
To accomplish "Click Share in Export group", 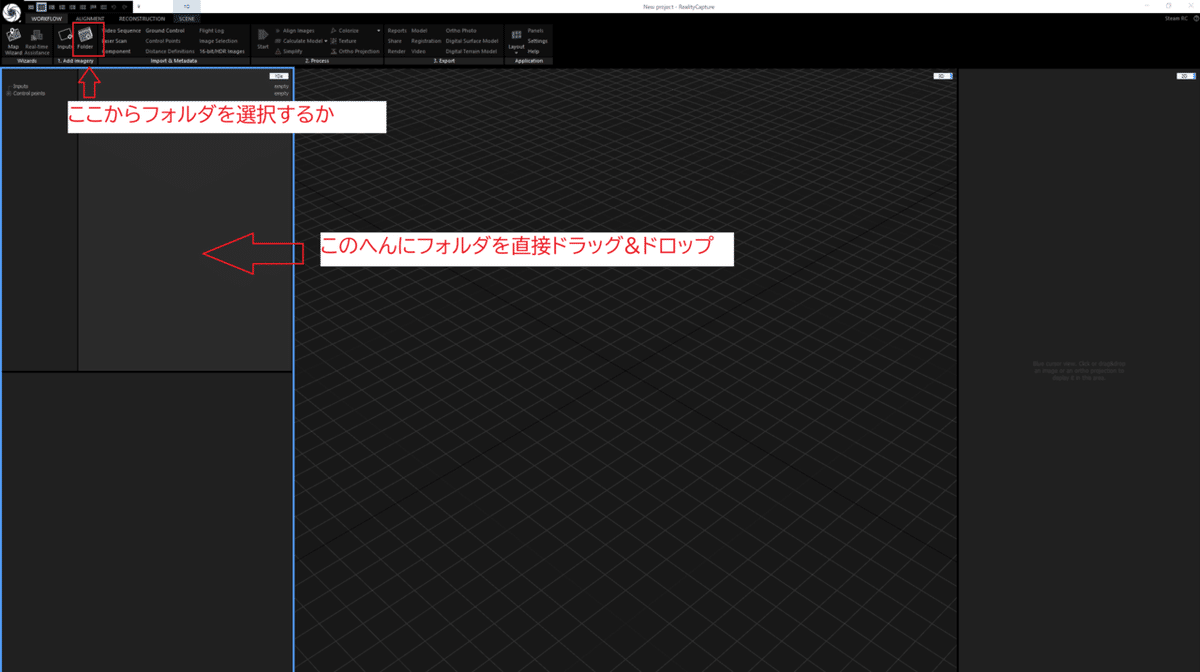I will click(x=394, y=41).
